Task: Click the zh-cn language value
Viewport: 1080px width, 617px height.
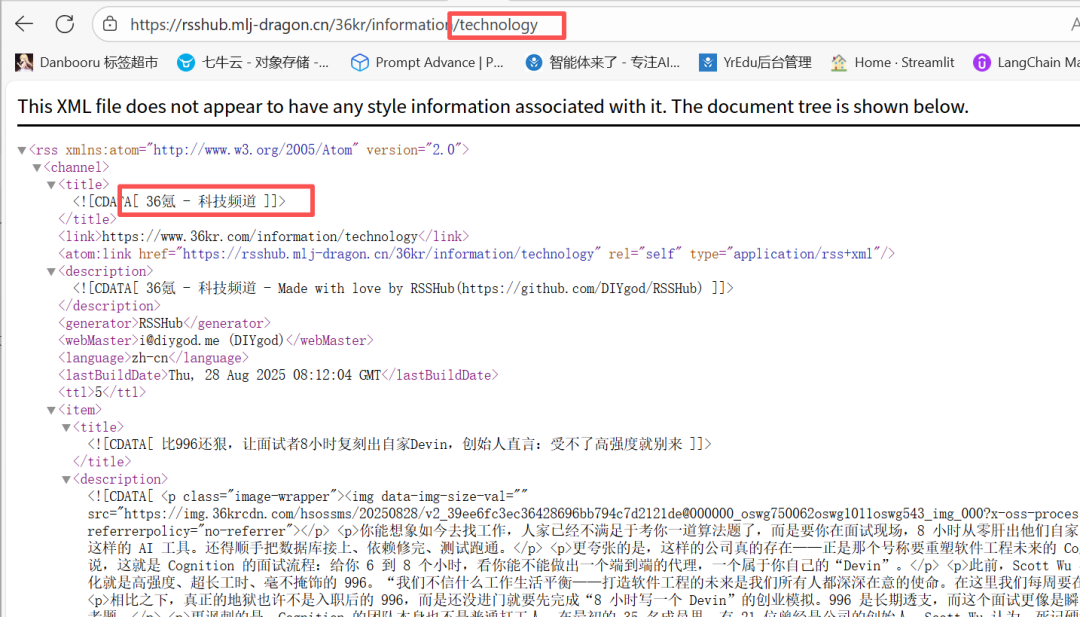Action: (149, 358)
